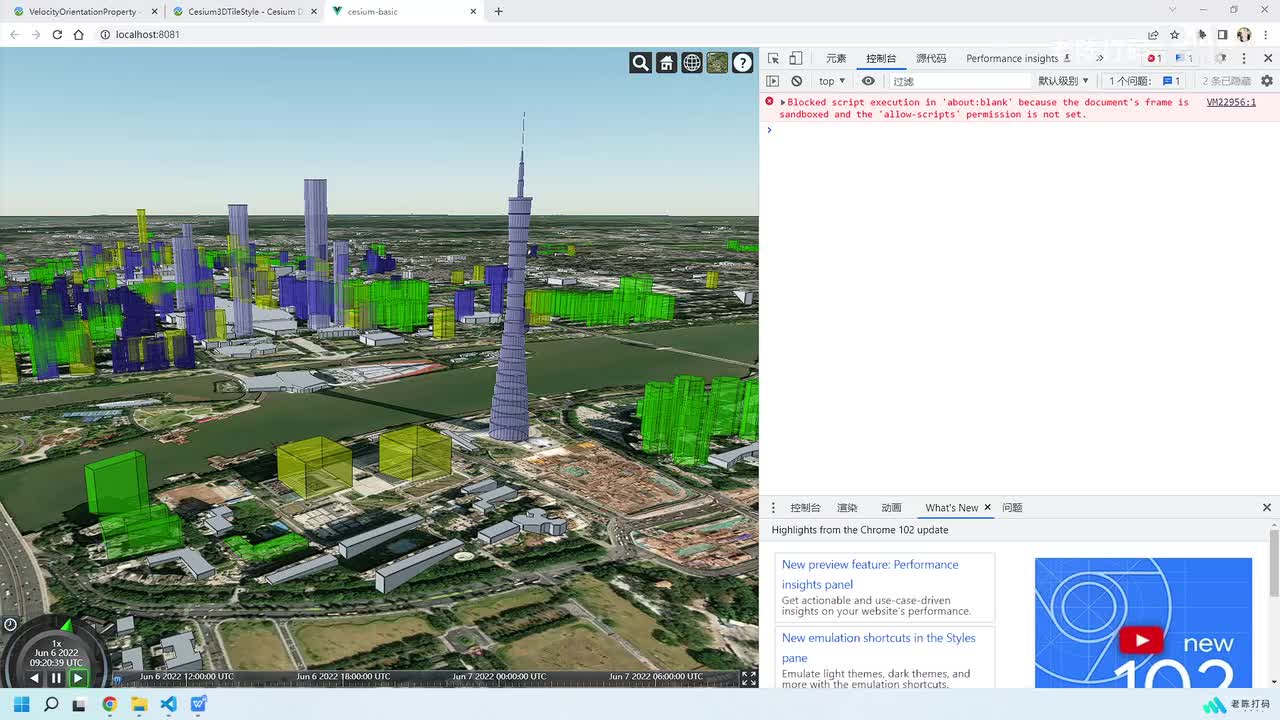Open the 'top' JavaScript context dropdown
1280x720 pixels.
(832, 81)
